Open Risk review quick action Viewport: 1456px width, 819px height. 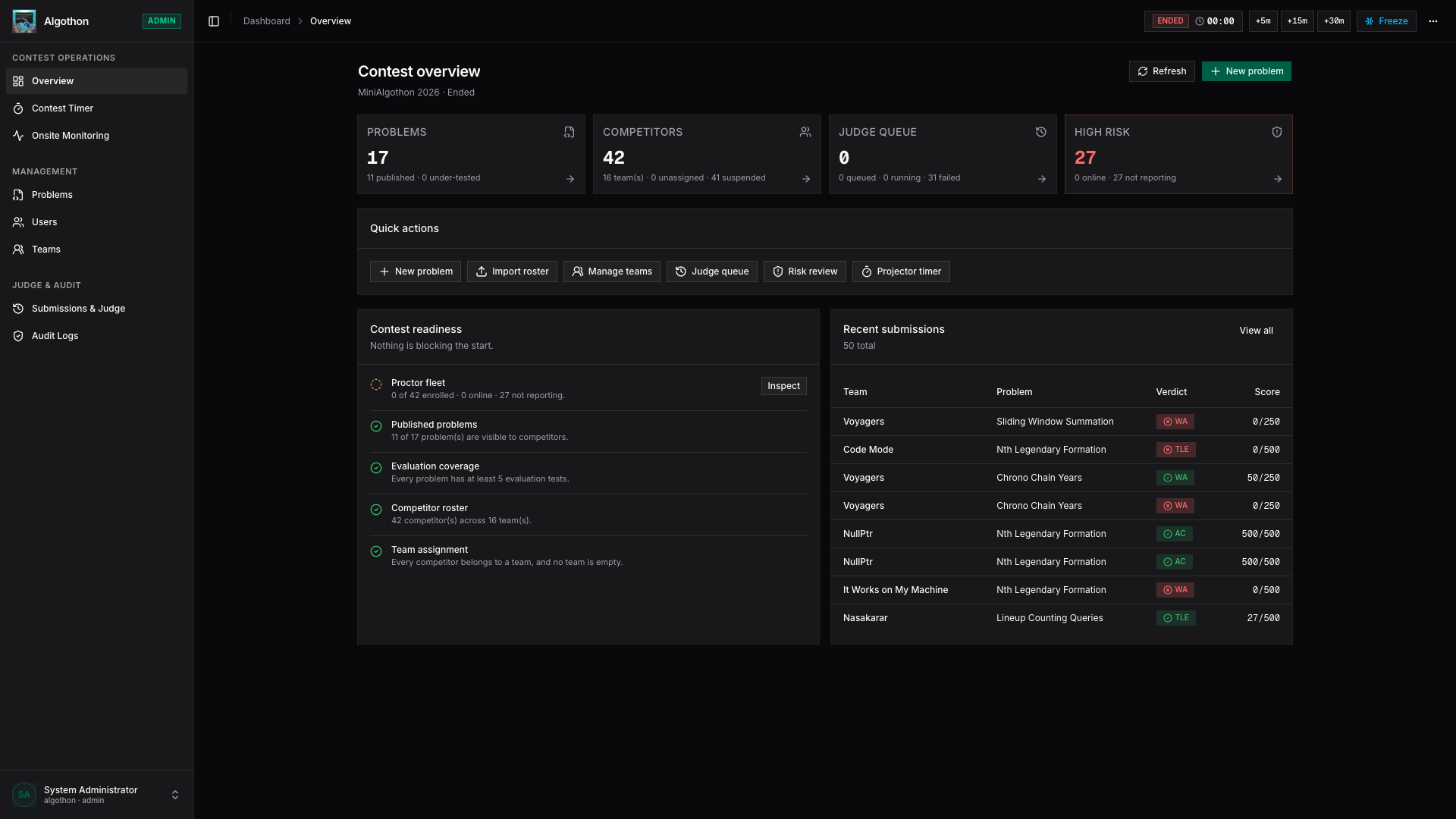point(805,271)
